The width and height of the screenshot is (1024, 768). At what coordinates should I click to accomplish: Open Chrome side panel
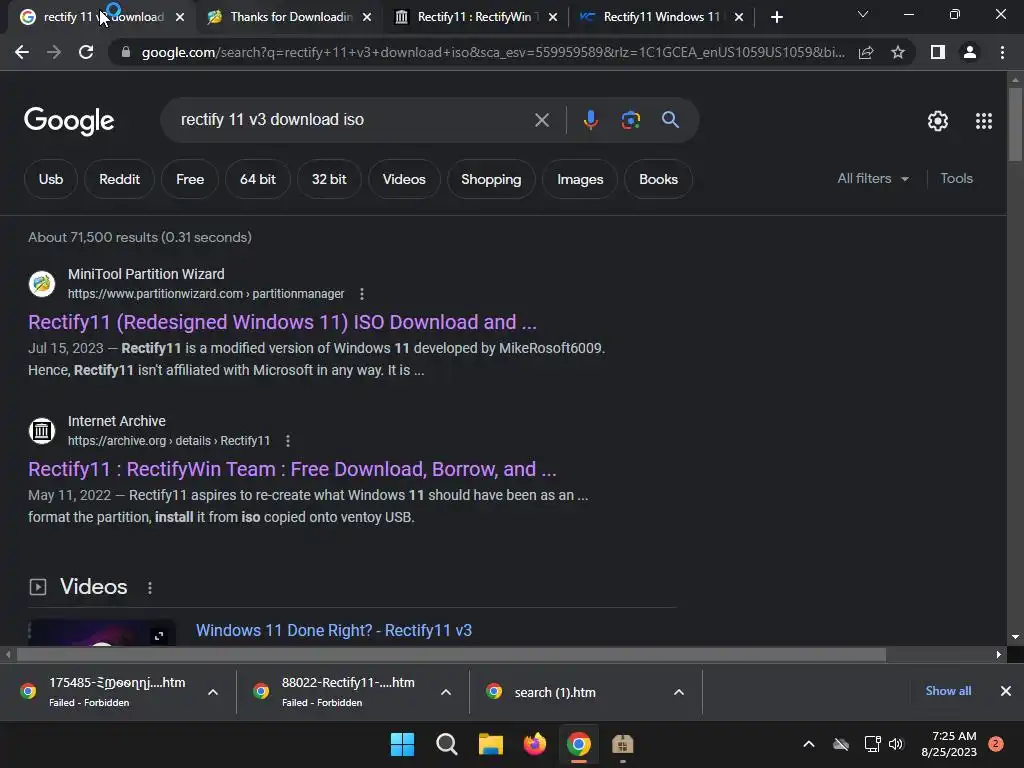(938, 52)
